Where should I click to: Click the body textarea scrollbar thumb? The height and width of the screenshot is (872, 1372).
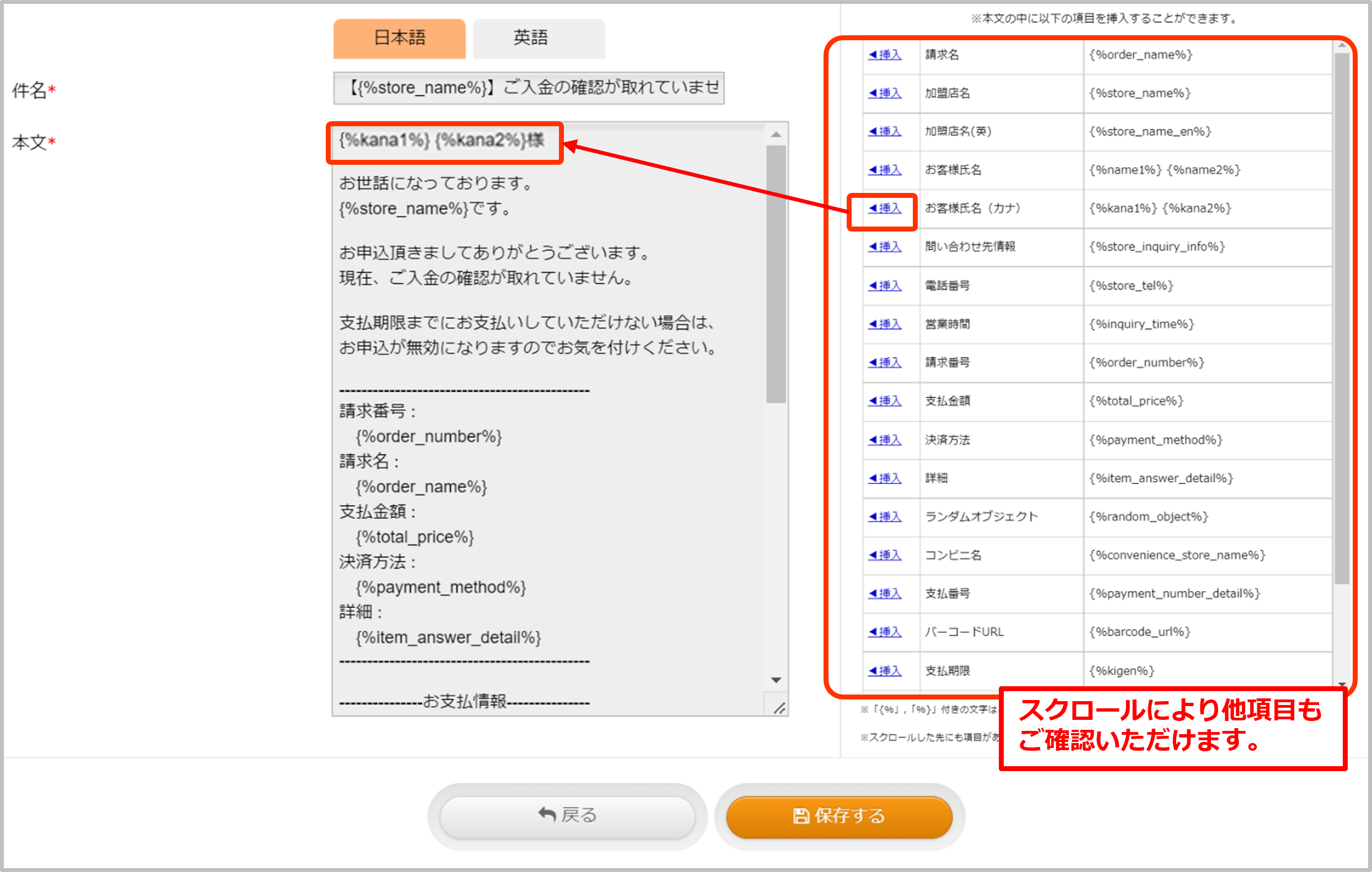pos(776,273)
